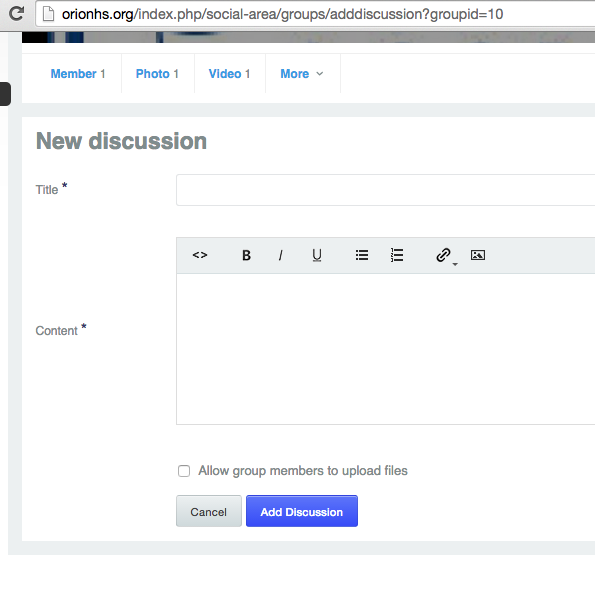This screenshot has width=595, height=597.
Task: Insert an image with the picture icon
Action: 478,255
